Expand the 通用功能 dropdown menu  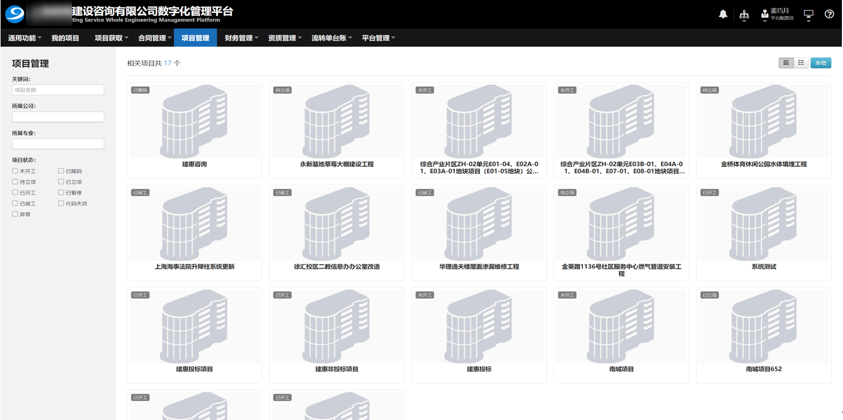click(25, 38)
